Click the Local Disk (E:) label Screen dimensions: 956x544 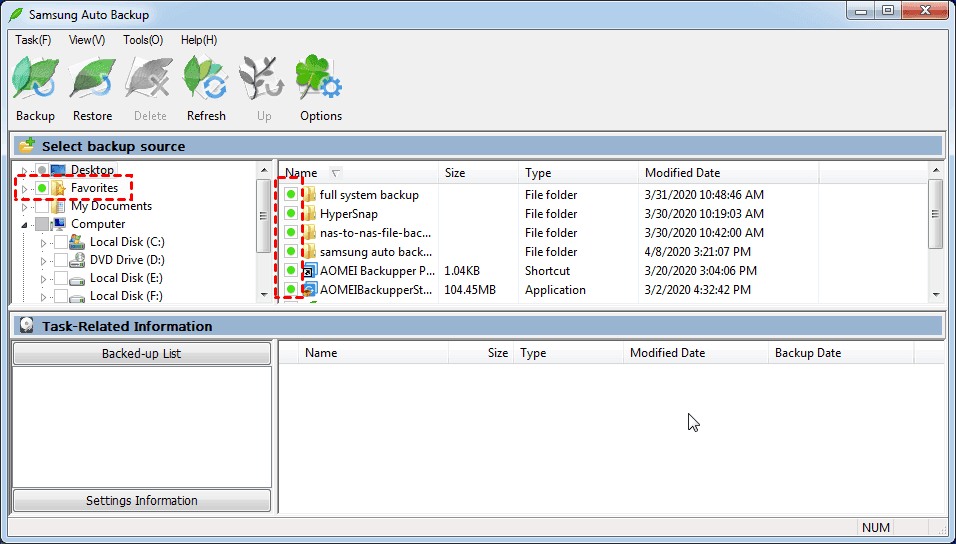coord(127,278)
